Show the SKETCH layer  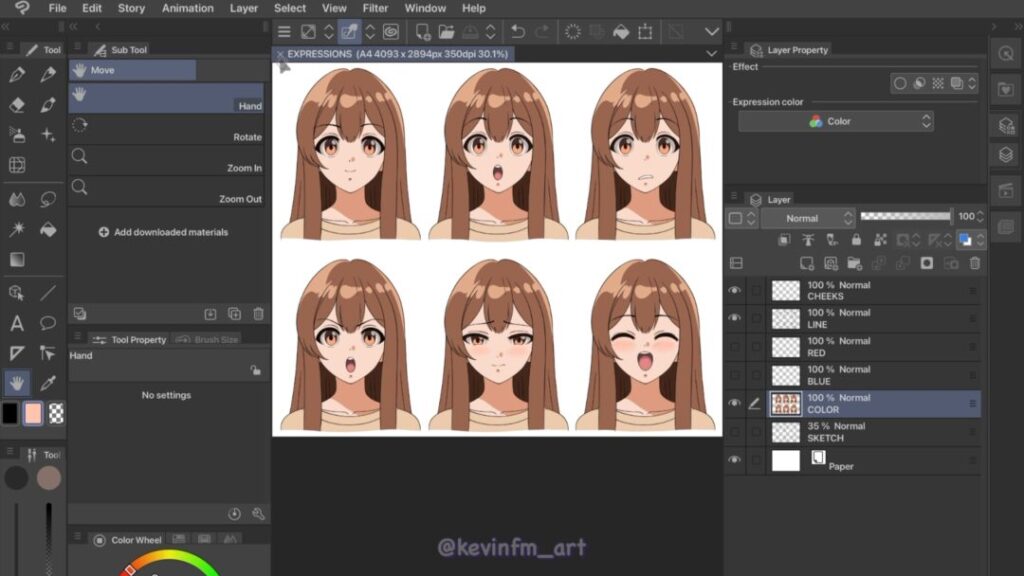point(735,432)
